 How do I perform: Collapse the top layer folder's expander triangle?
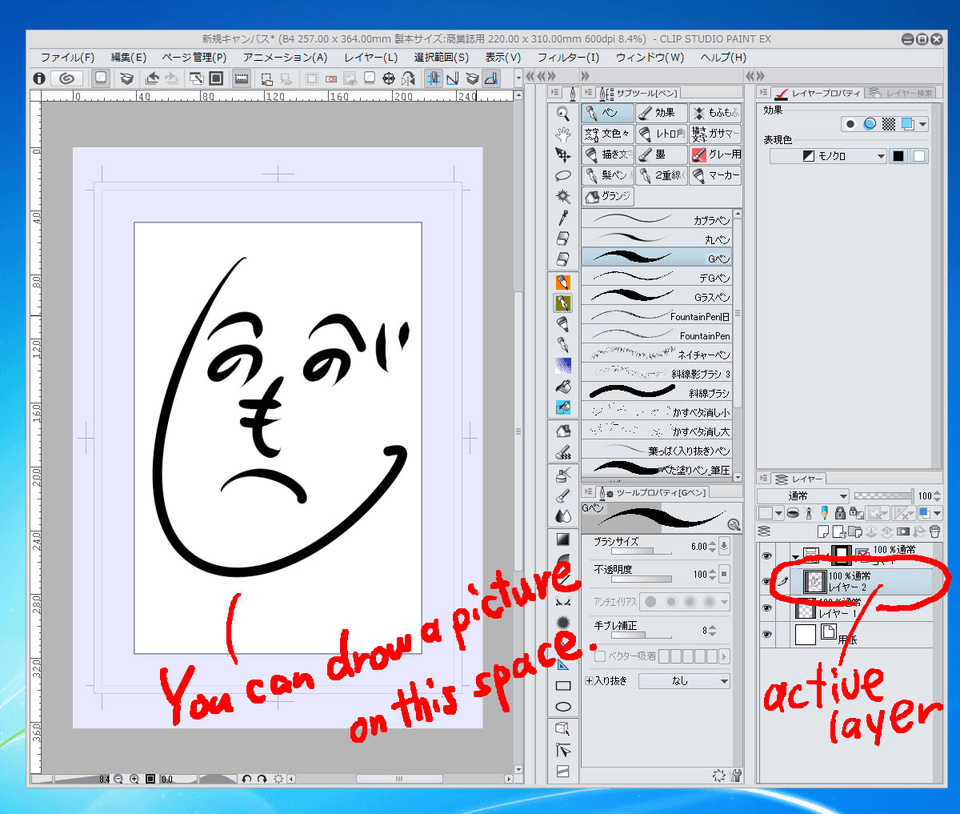pyautogui.click(x=794, y=556)
